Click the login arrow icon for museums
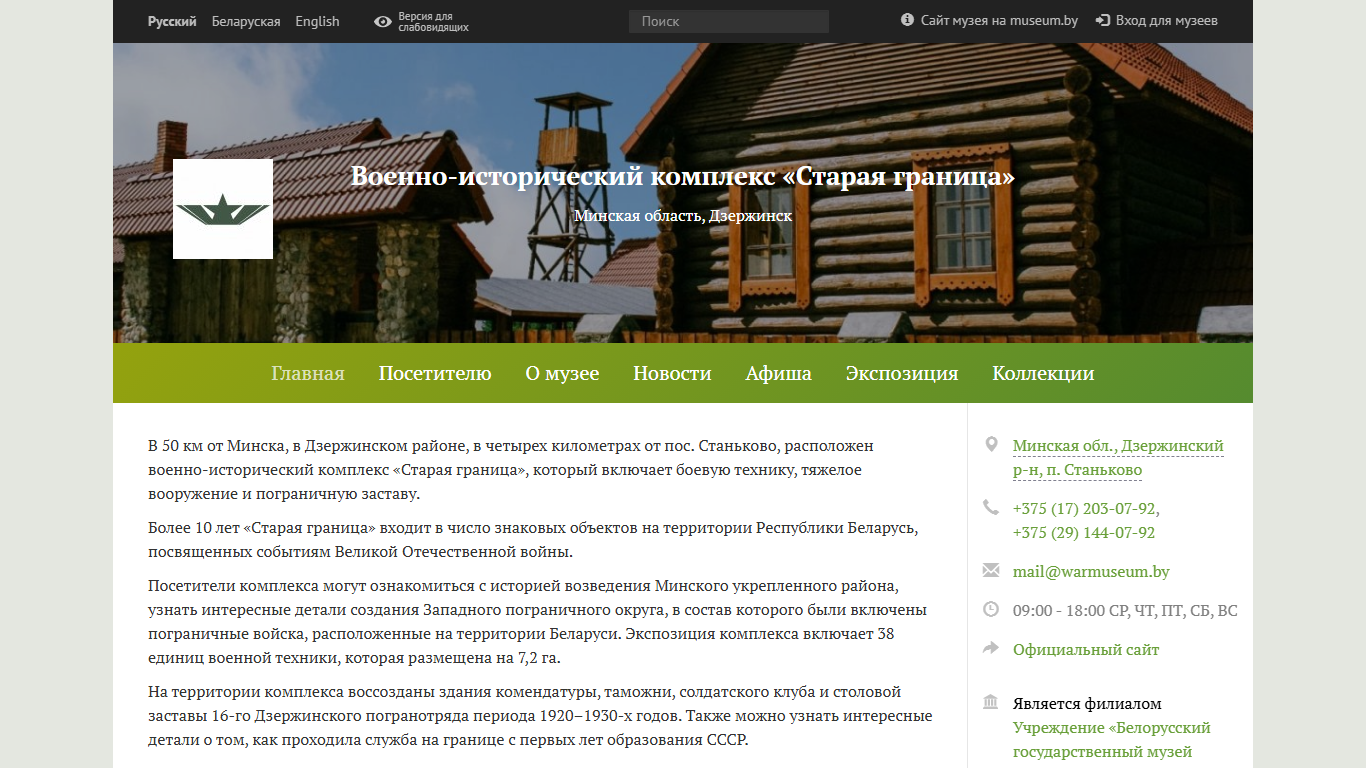 (x=1103, y=20)
